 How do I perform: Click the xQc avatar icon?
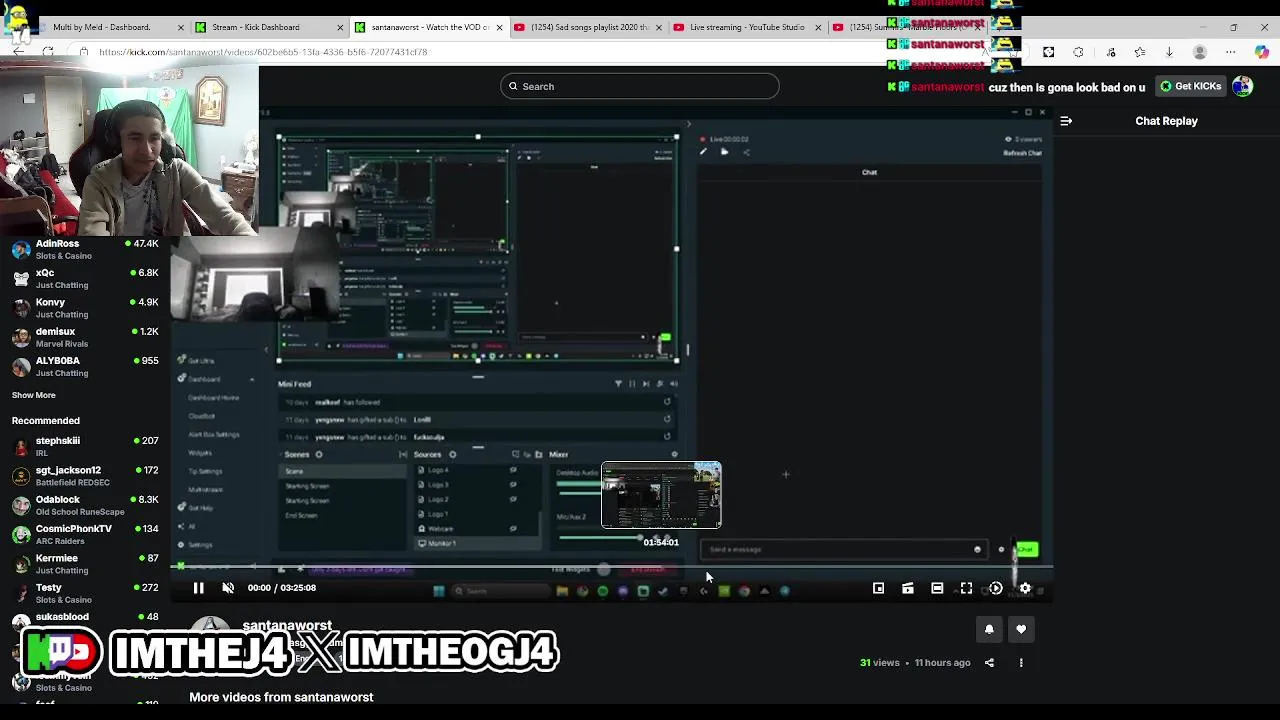point(21,279)
